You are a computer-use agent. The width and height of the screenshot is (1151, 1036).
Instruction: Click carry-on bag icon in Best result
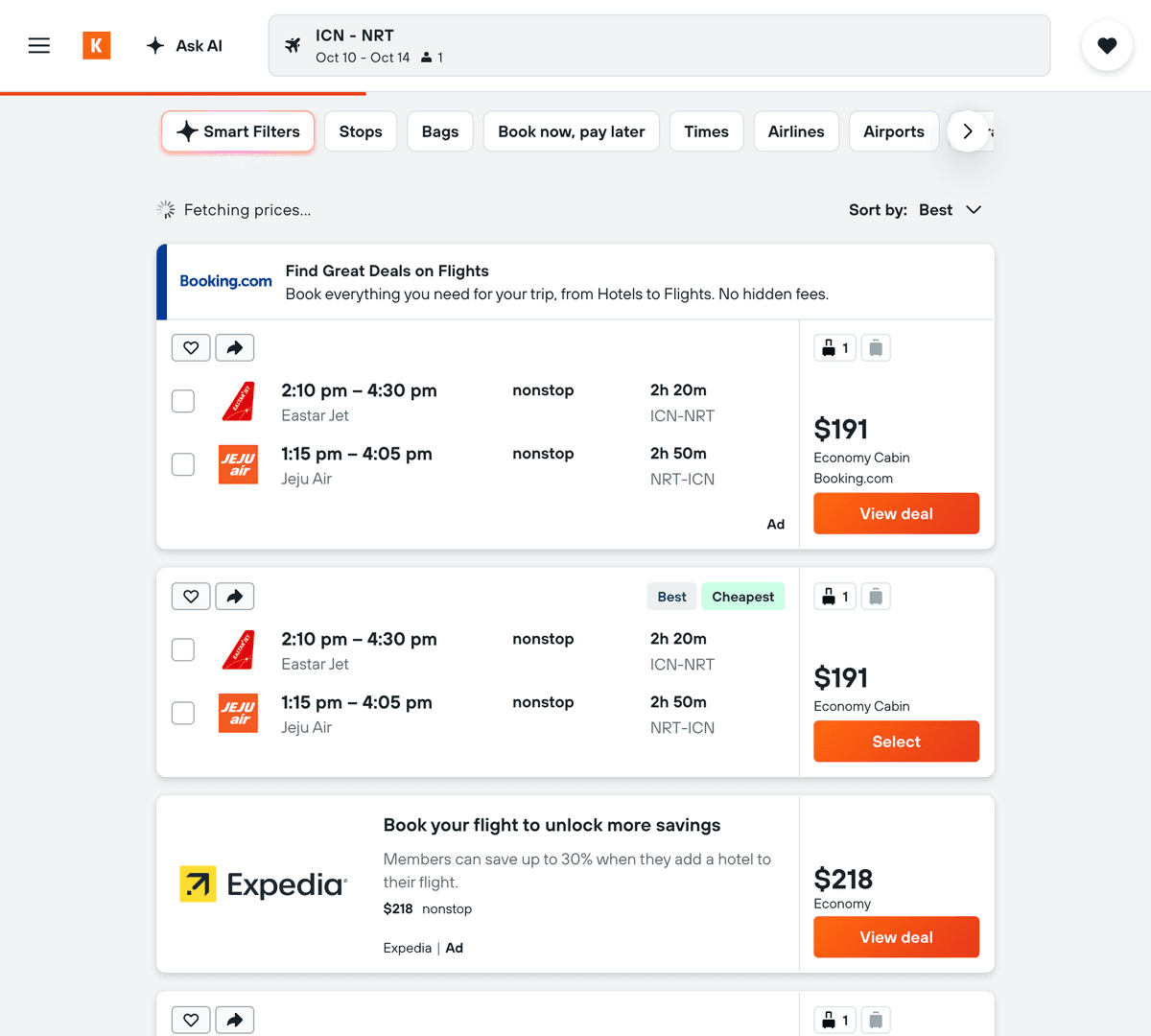point(834,597)
